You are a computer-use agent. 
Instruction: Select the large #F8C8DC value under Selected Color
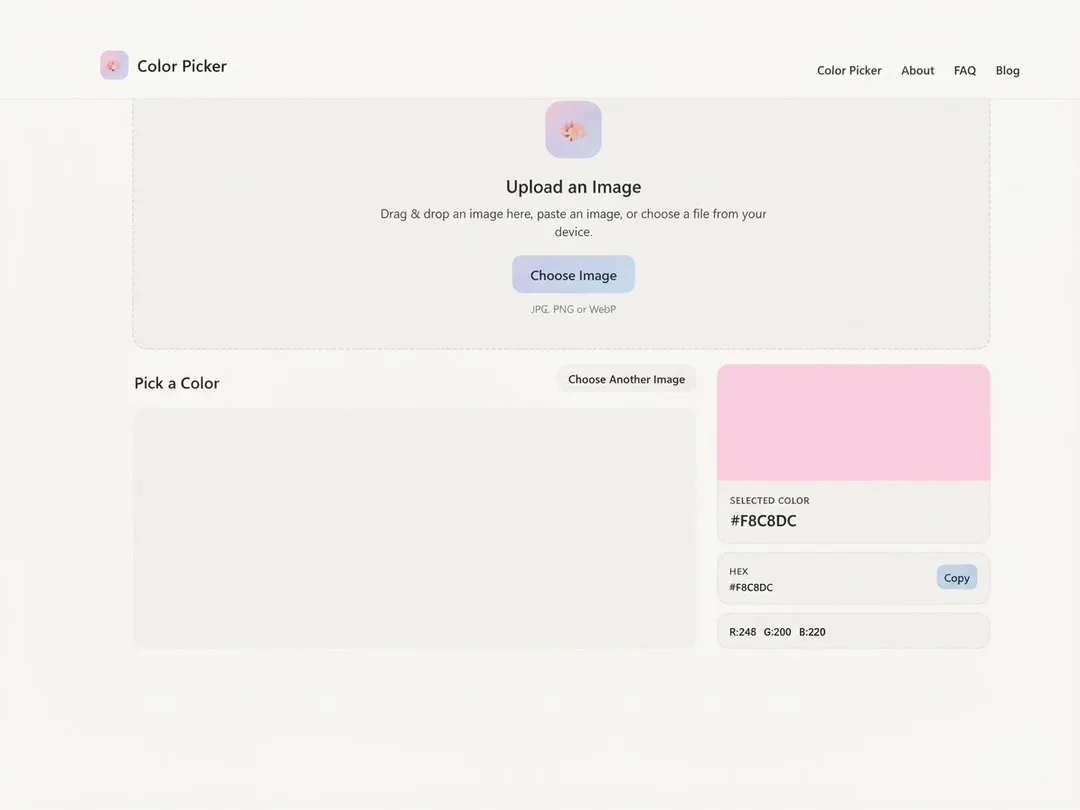(763, 521)
